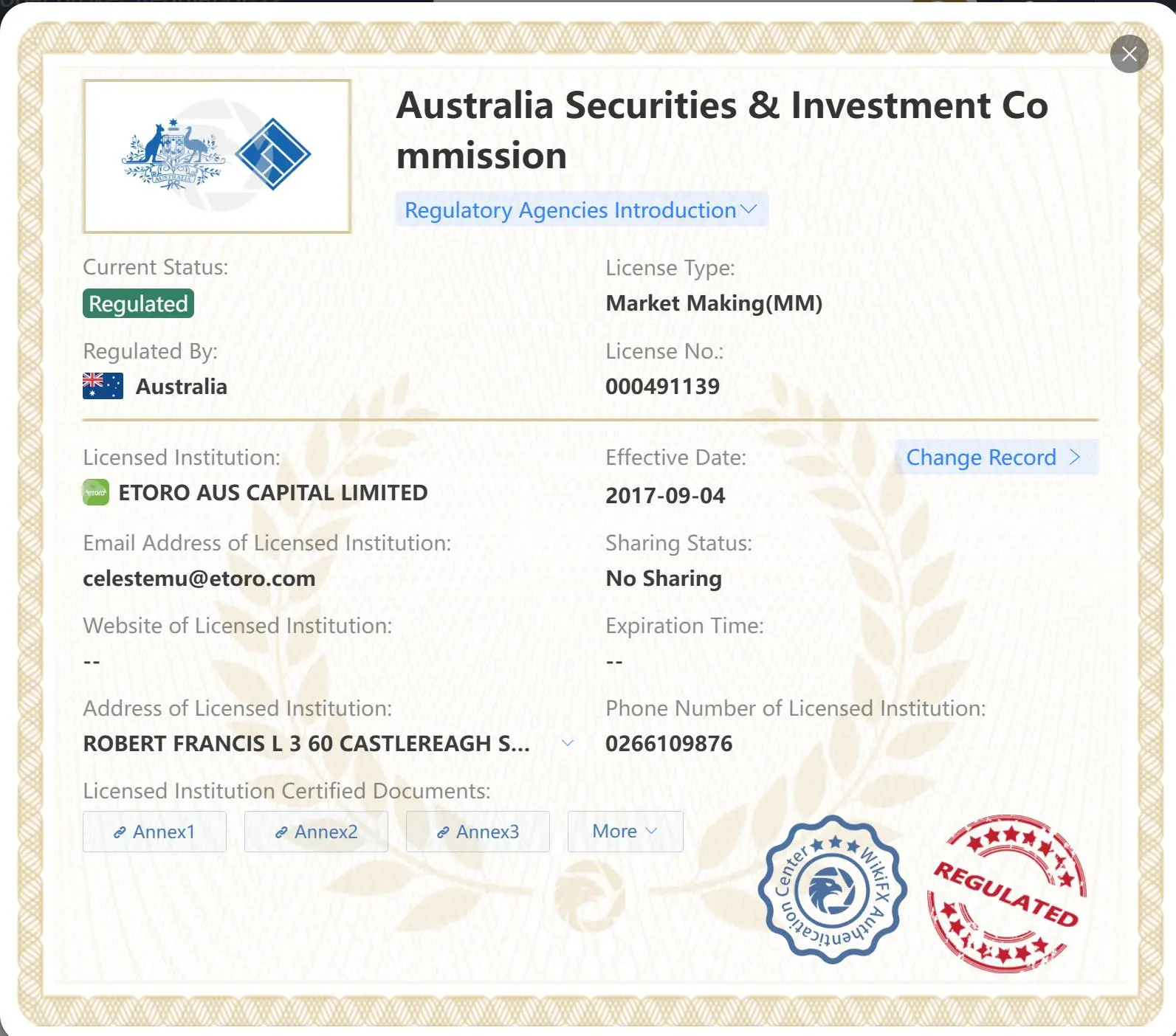Click the Australia country name
This screenshot has height=1036, width=1176.
[182, 387]
